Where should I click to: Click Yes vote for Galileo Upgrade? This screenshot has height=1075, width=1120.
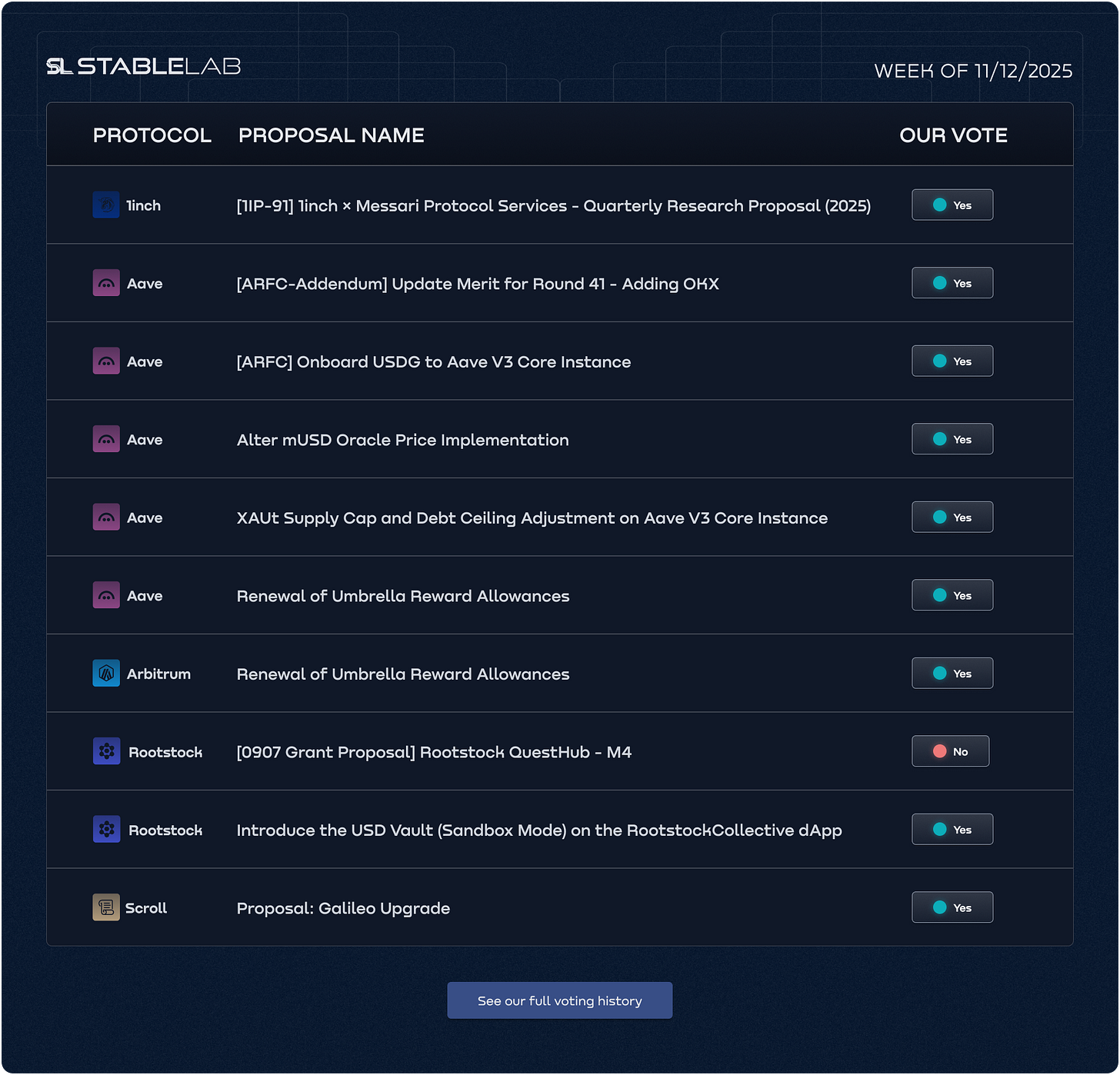pos(952,907)
